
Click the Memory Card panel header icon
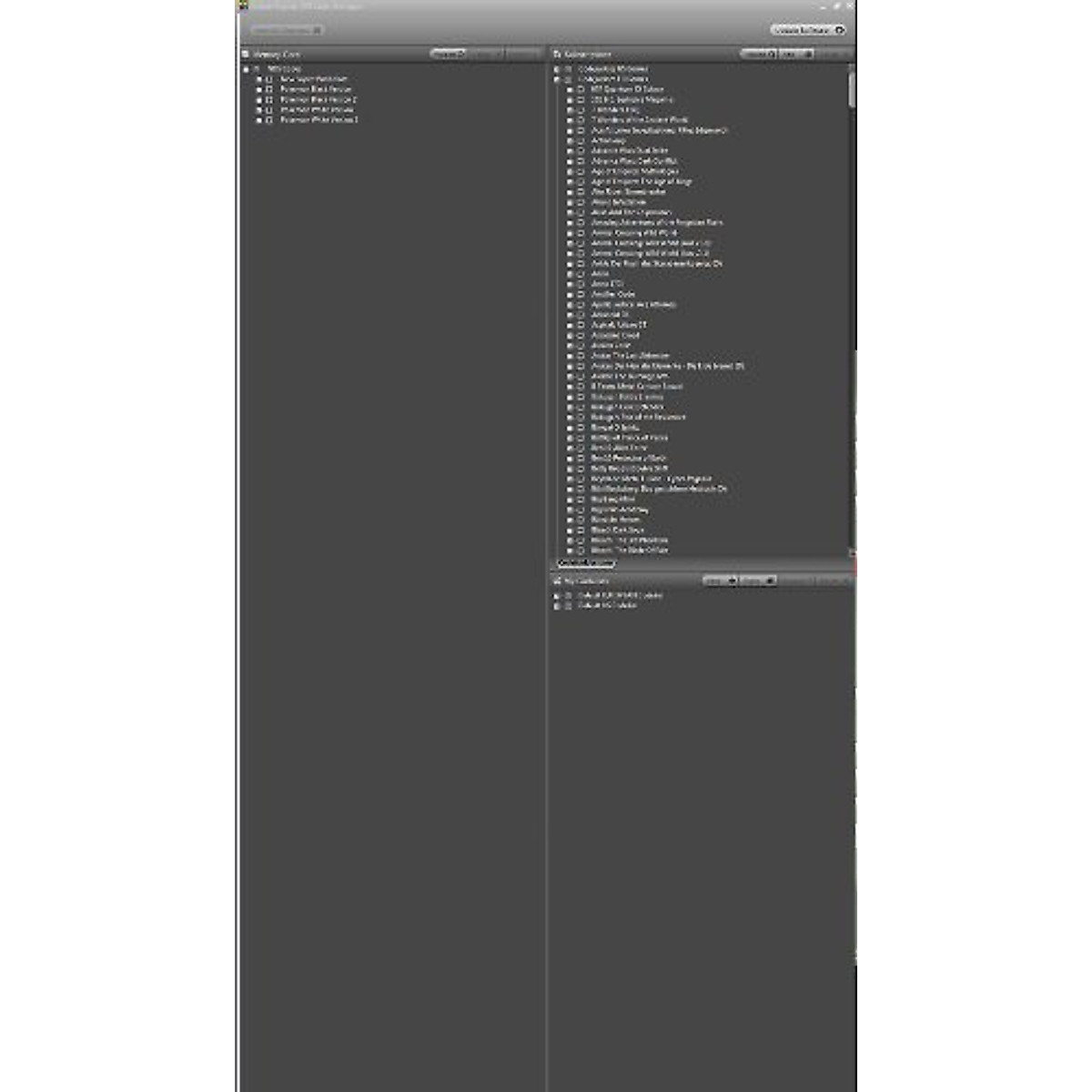[x=246, y=55]
